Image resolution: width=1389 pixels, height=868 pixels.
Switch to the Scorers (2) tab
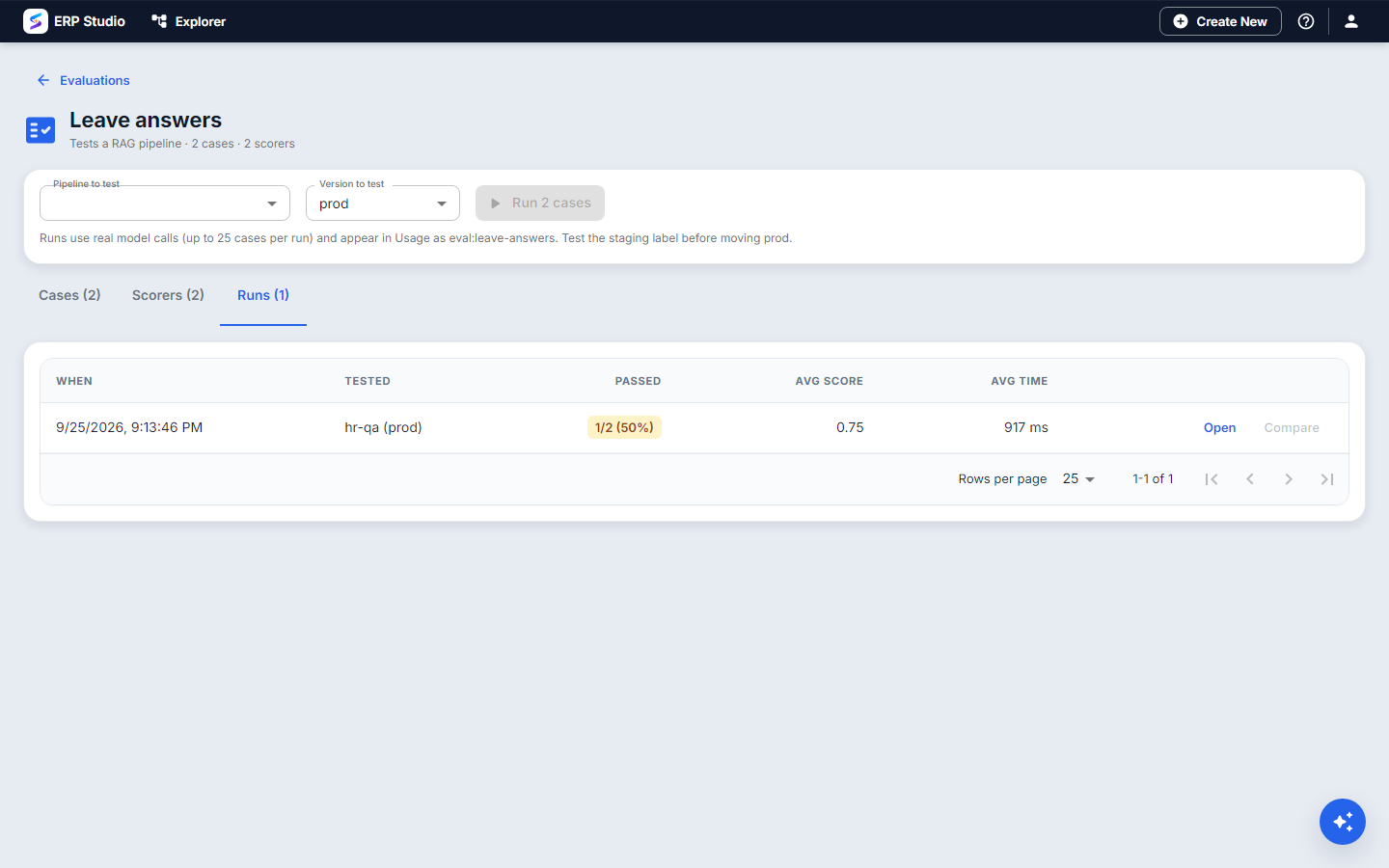pos(168,295)
